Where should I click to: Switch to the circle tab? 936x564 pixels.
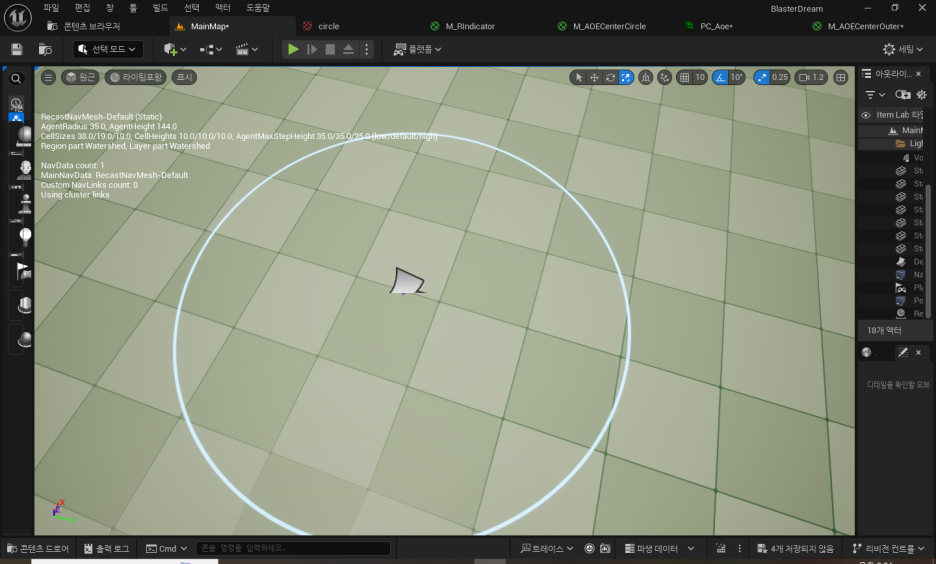point(321,26)
